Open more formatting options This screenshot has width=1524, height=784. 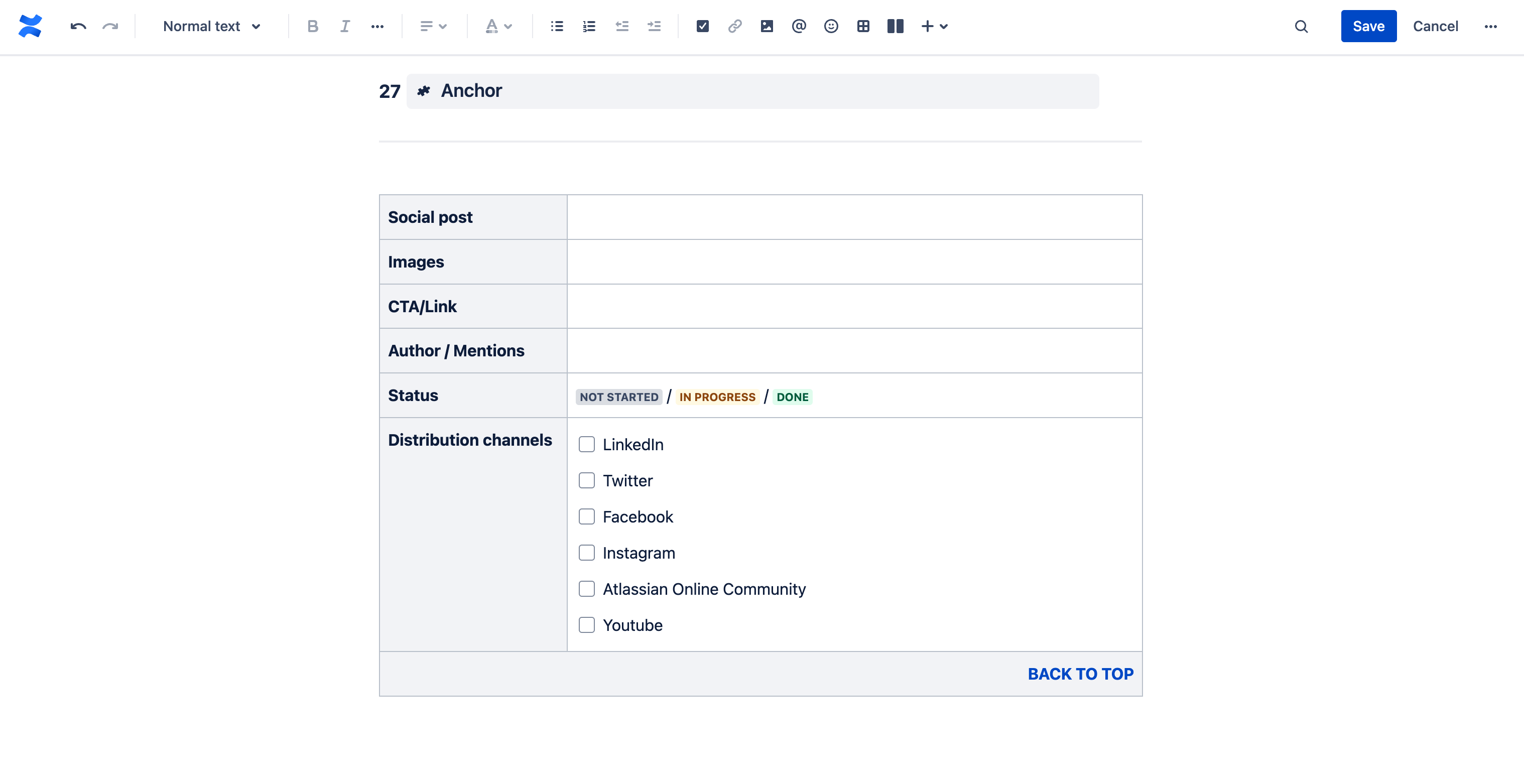(377, 26)
